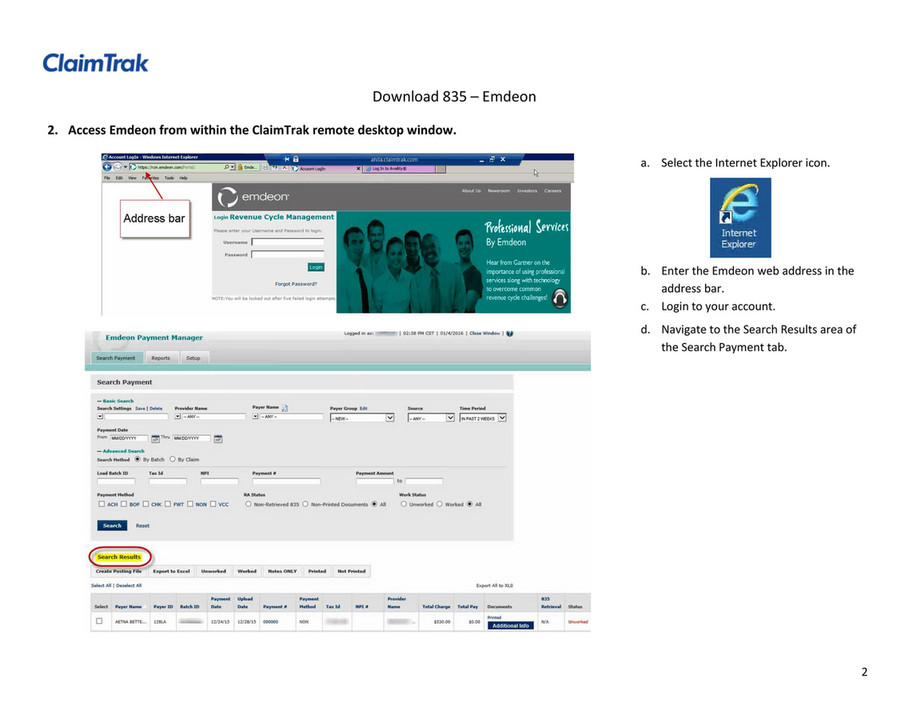Click into the Username field
The image size is (909, 703).
pos(288,242)
